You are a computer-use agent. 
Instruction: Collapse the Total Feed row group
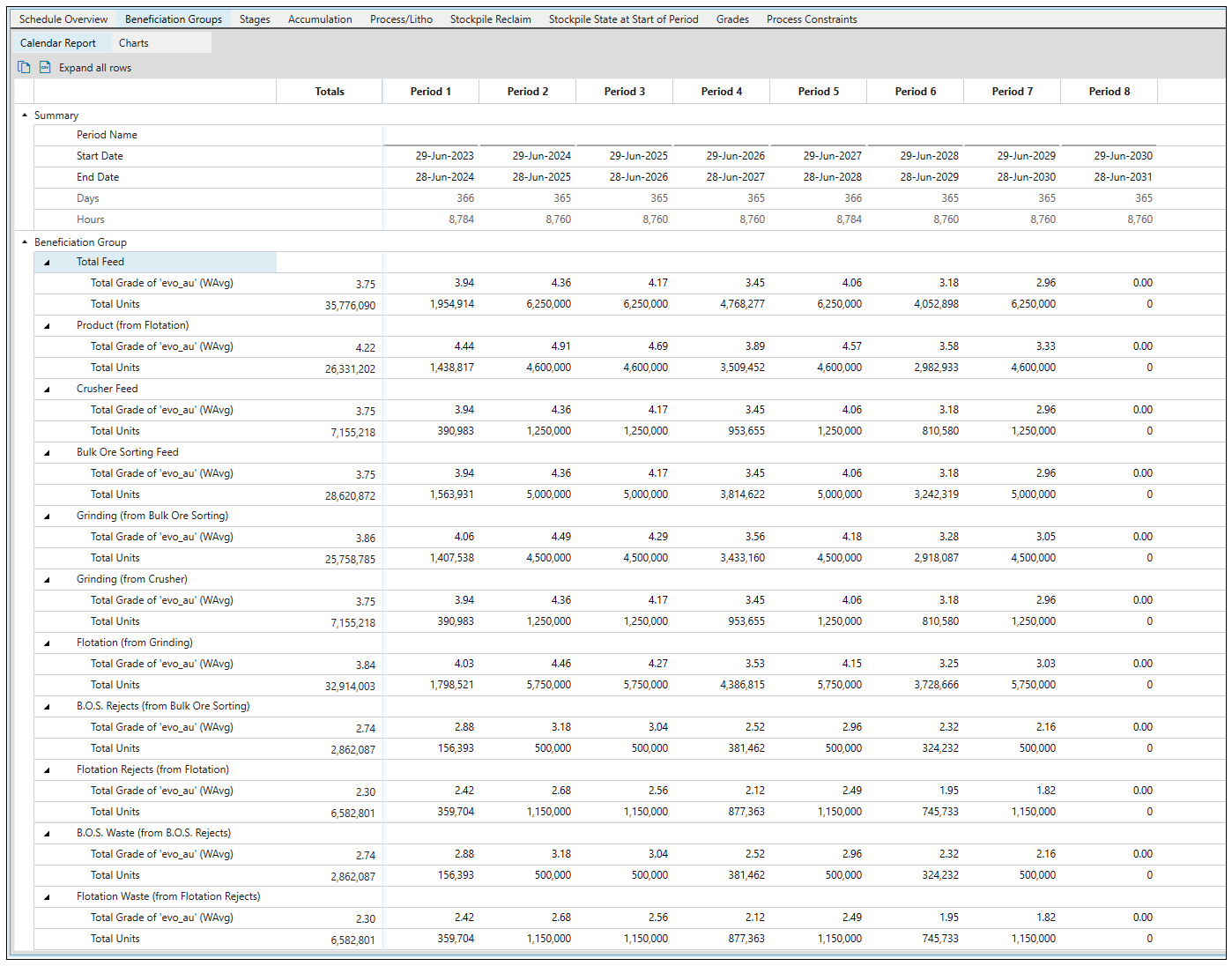(47, 263)
